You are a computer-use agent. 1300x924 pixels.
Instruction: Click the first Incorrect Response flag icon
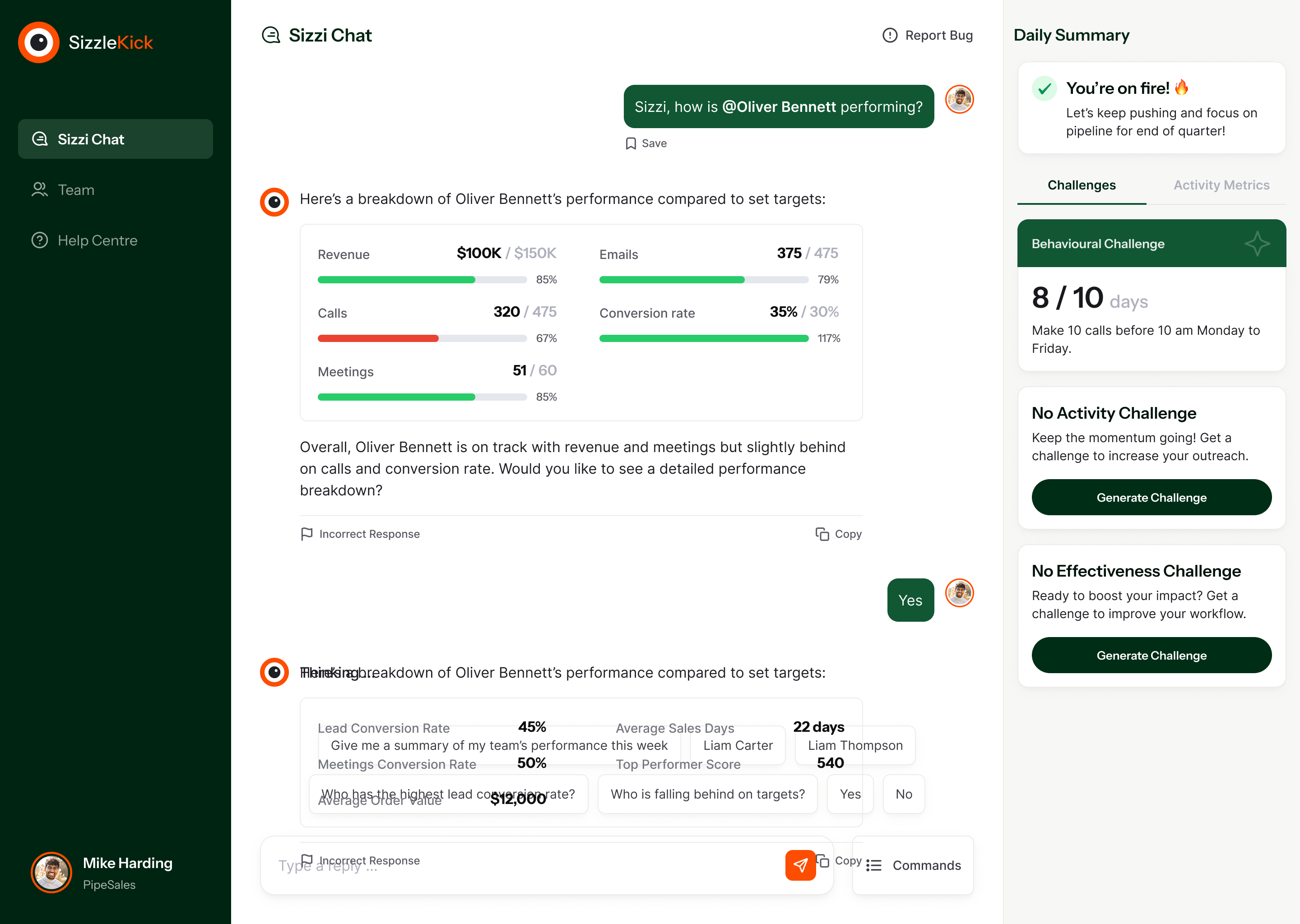tap(307, 534)
